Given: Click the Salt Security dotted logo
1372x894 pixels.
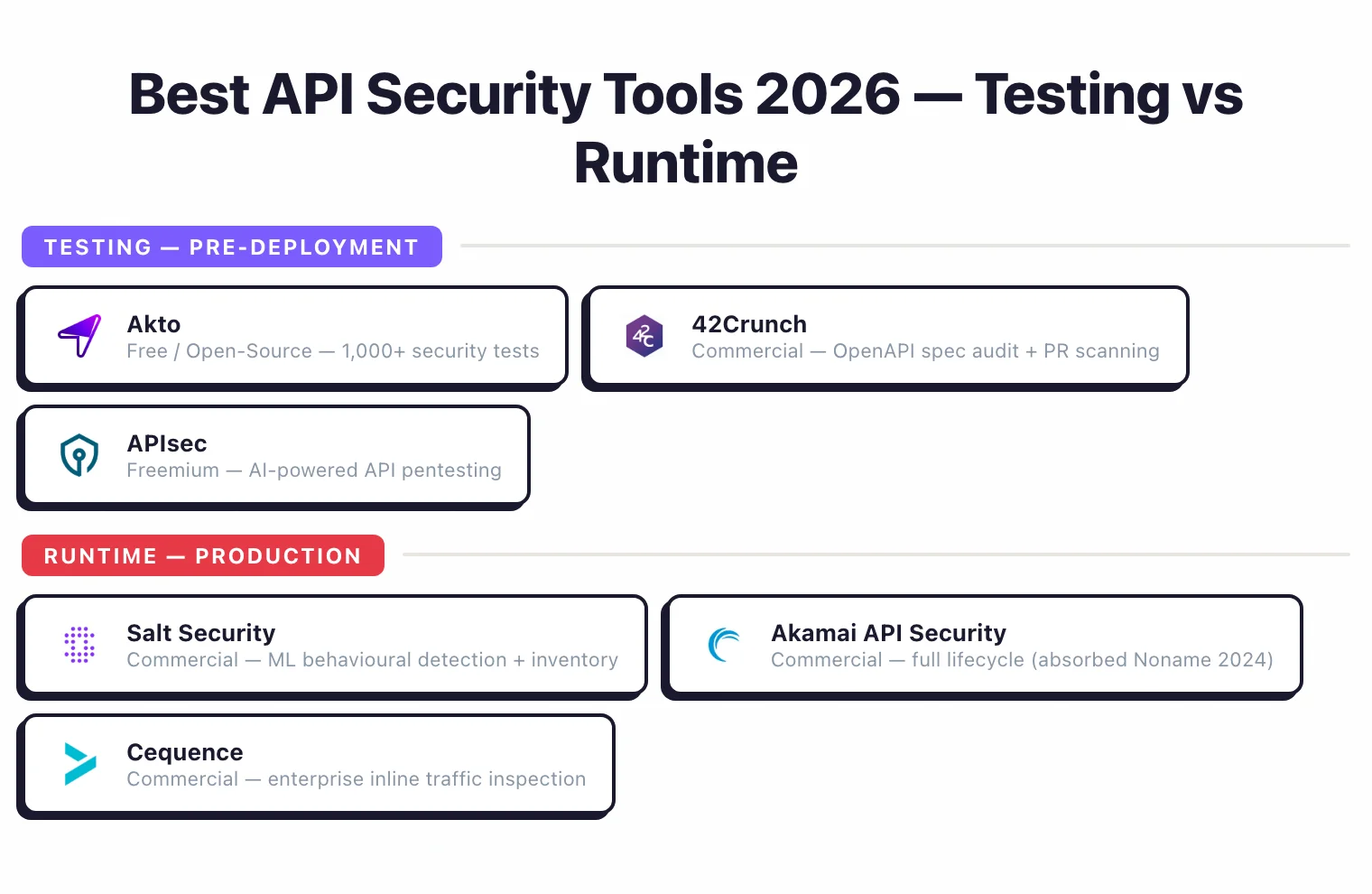Looking at the screenshot, I should (x=79, y=645).
